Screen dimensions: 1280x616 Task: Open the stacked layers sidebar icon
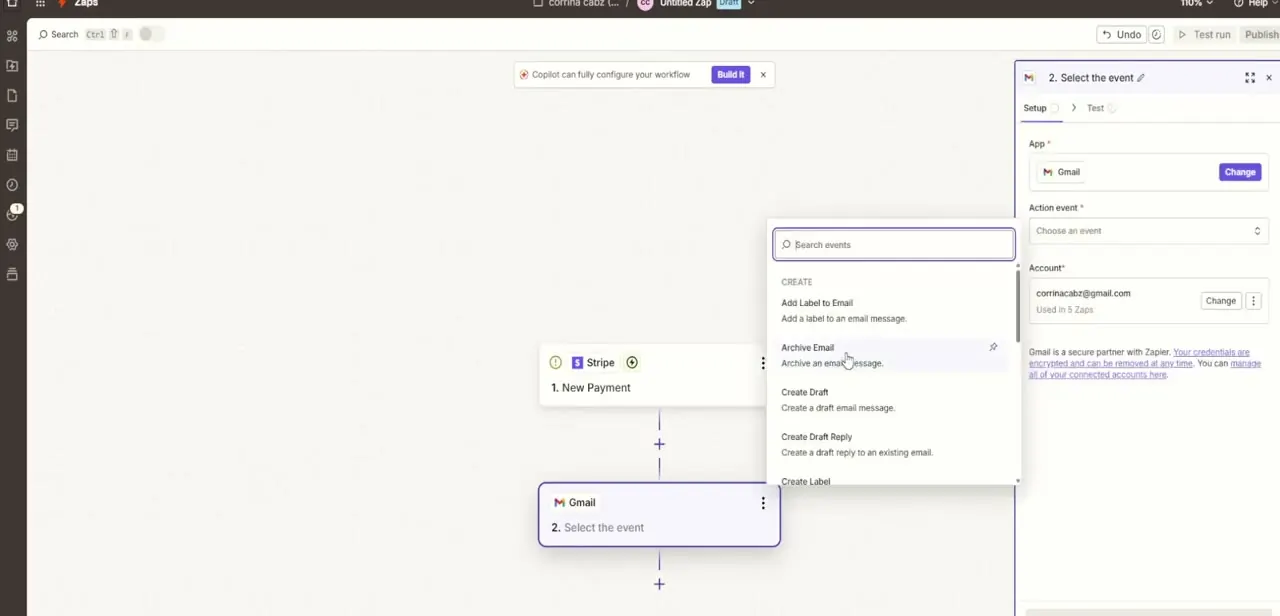[x=12, y=274]
